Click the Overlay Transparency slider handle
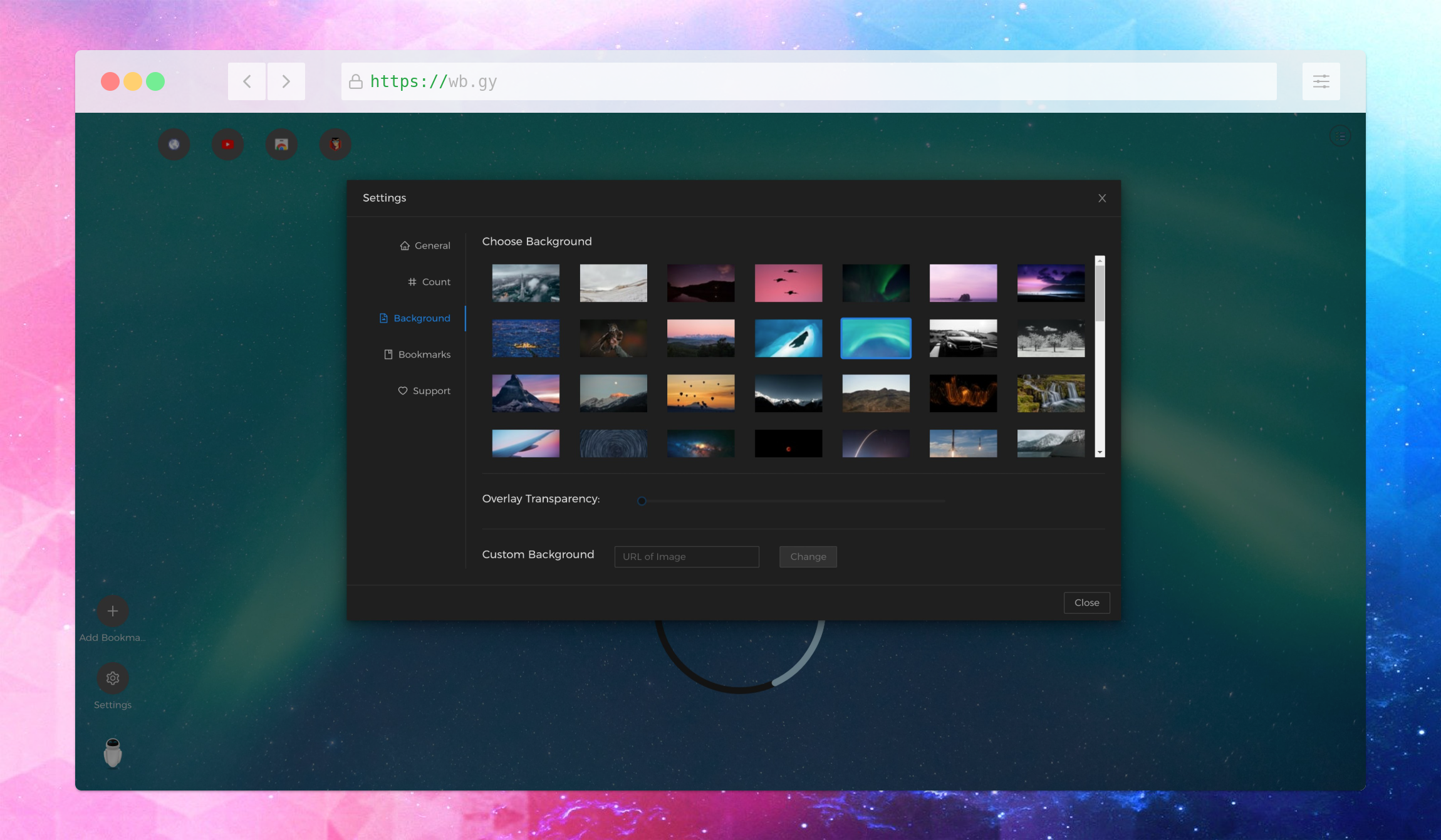1441x840 pixels. (642, 500)
